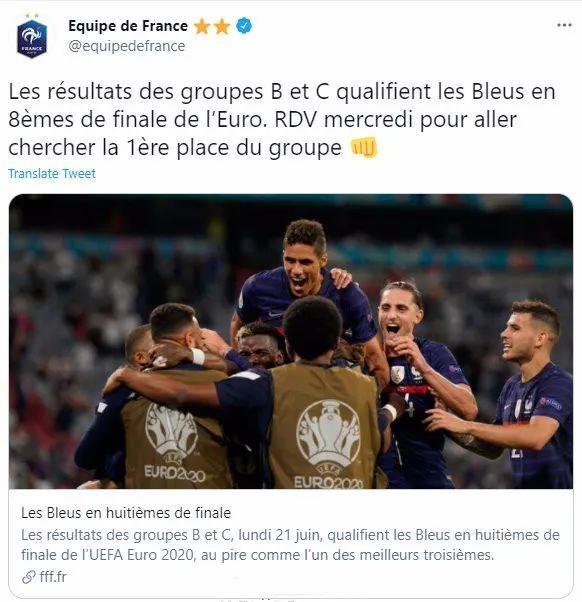582x602 pixels.
Task: Open the 'Les Bleus en huitièmes de finale' headline
Action: tap(126, 513)
